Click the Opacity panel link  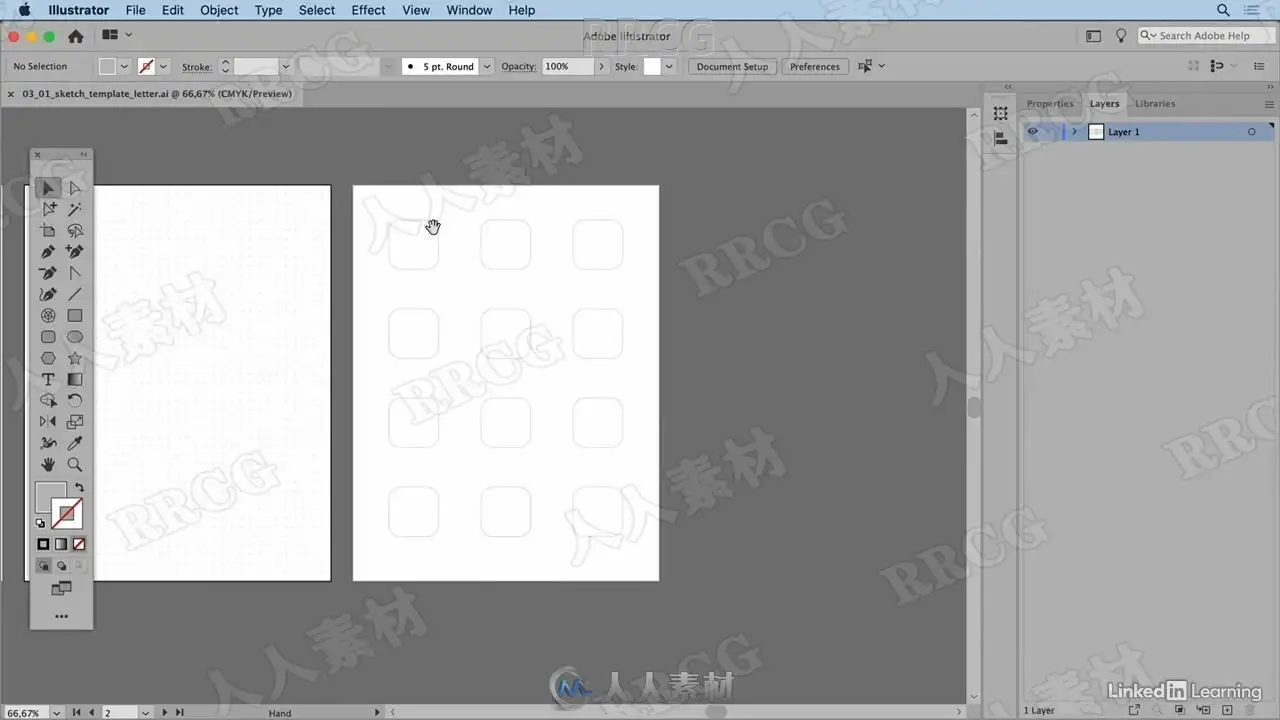tap(519, 67)
